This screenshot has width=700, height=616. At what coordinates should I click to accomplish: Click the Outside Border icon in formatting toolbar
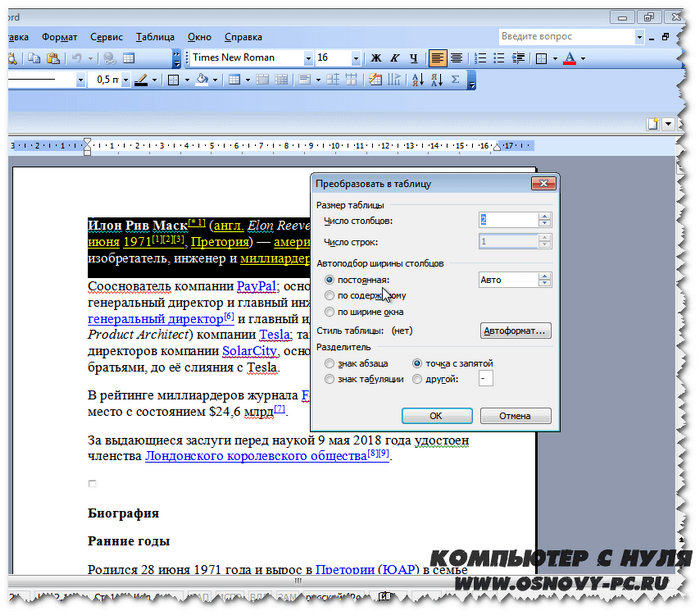pyautogui.click(x=541, y=58)
